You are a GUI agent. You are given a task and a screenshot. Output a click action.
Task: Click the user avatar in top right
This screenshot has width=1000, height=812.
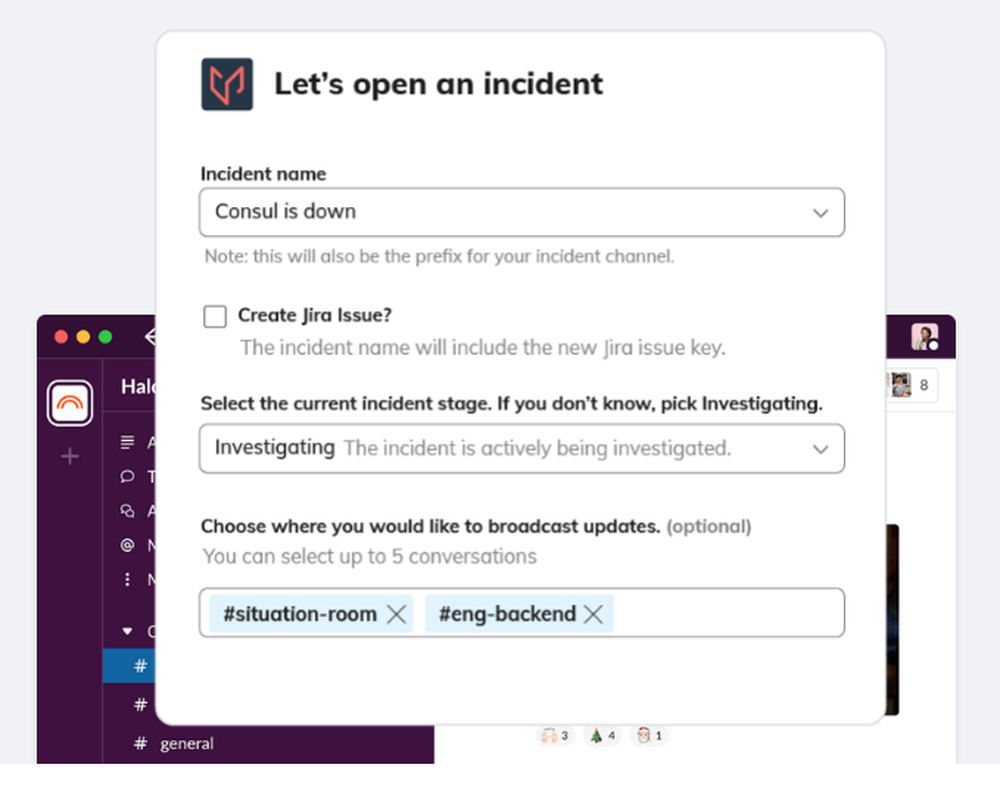click(x=924, y=336)
